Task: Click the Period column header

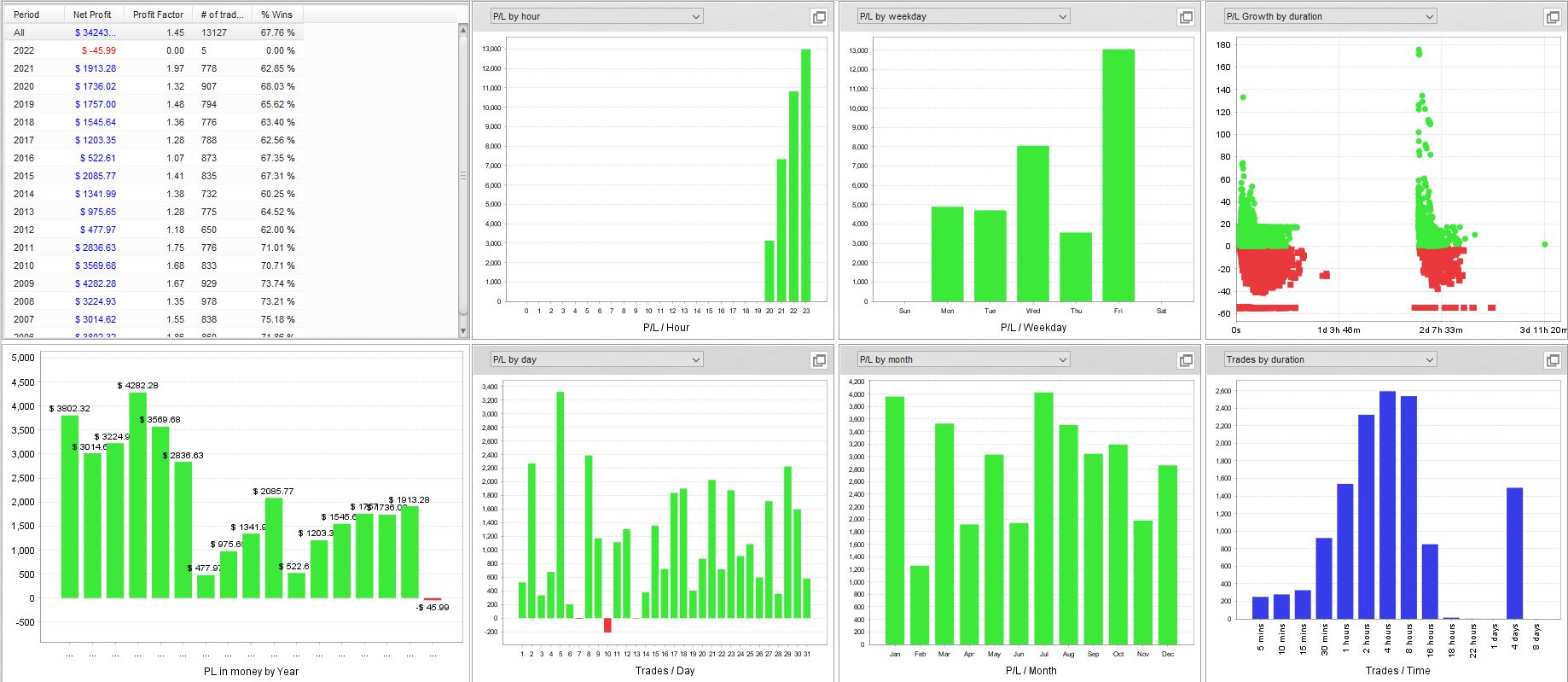Action: (34, 15)
